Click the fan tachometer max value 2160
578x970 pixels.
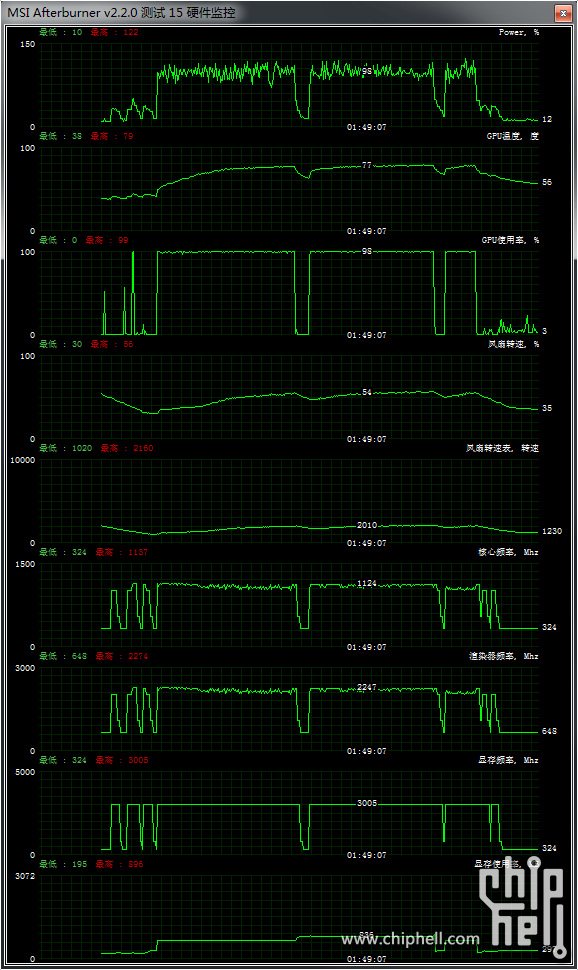click(x=143, y=448)
